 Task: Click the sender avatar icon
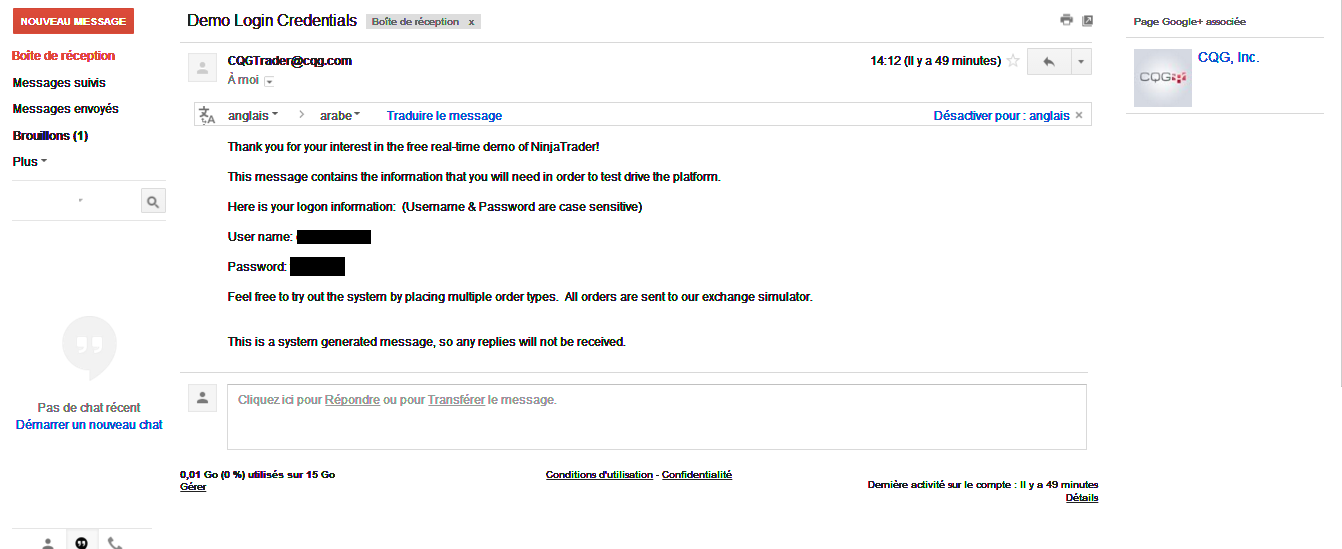203,68
